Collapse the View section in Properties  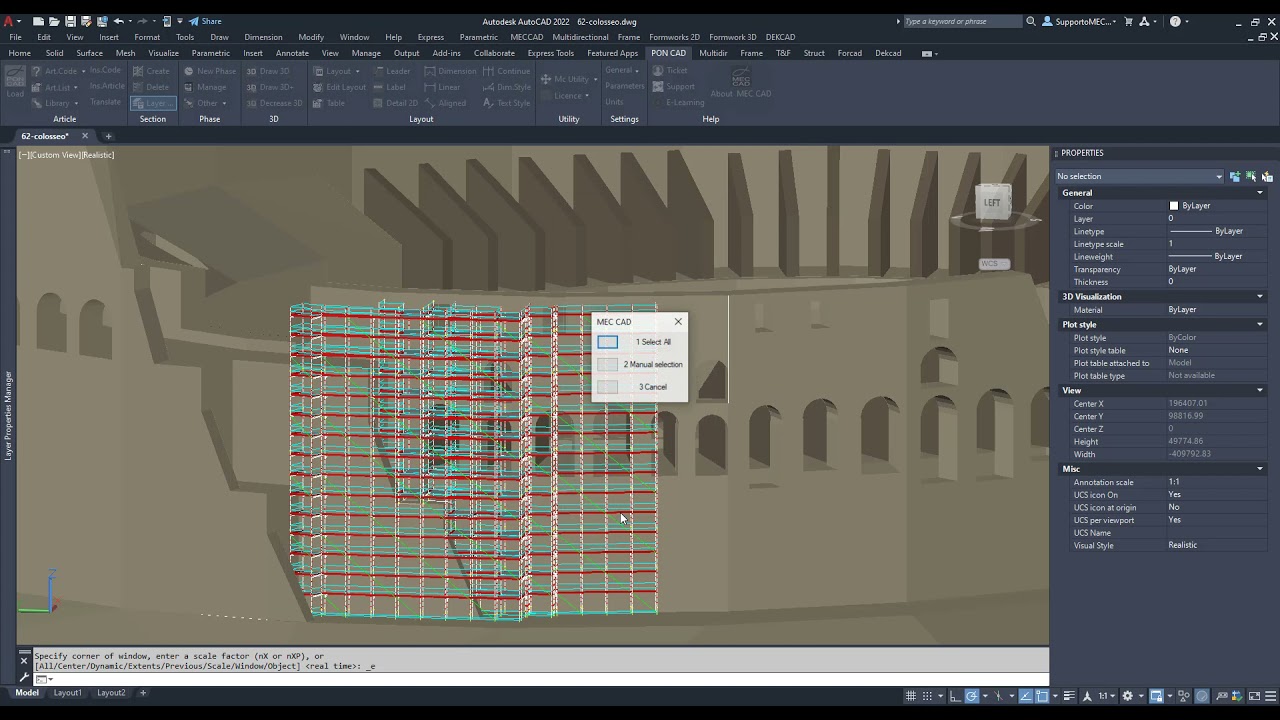tap(1259, 391)
